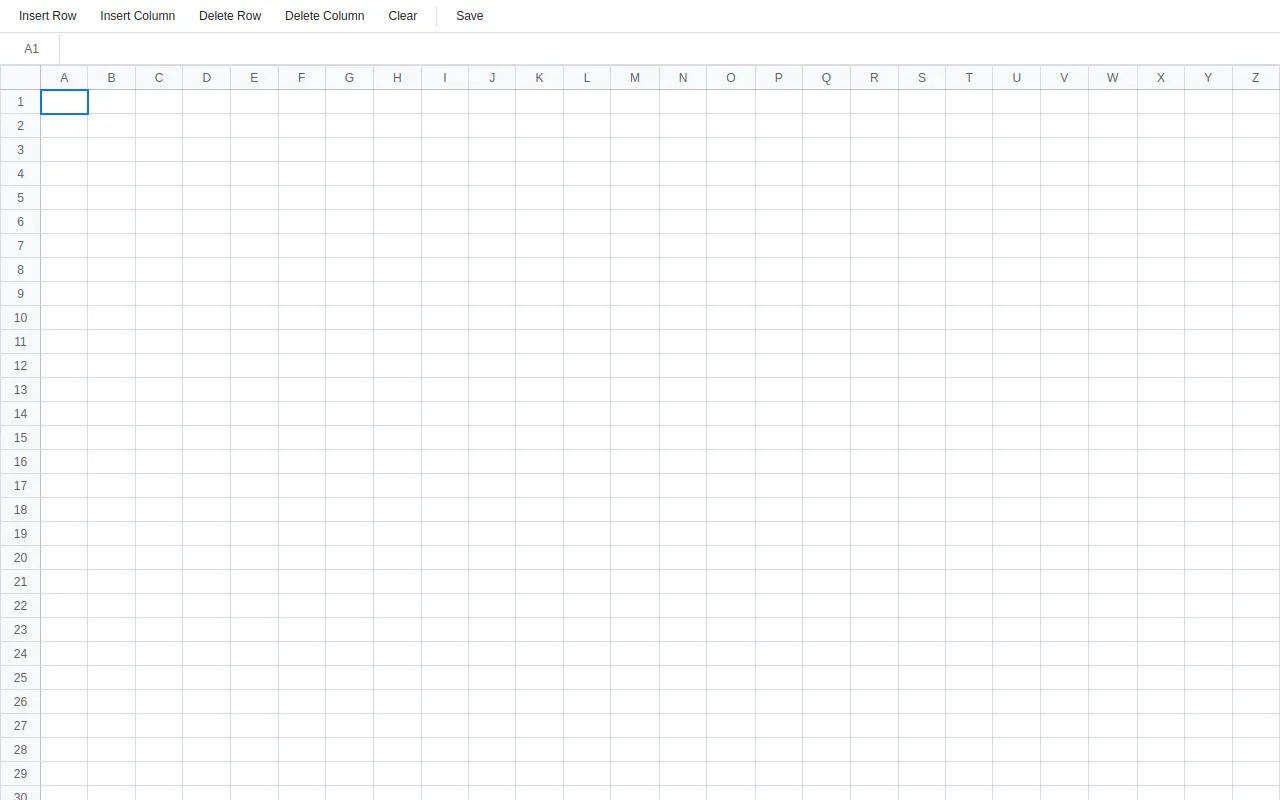Select row 25 header
This screenshot has width=1280, height=800.
(x=20, y=678)
